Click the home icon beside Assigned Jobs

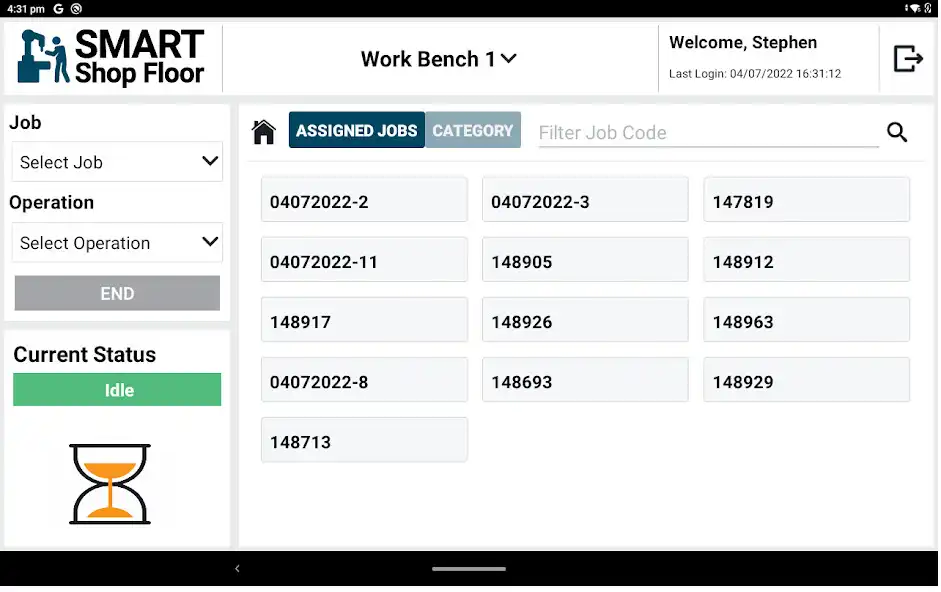click(x=264, y=130)
